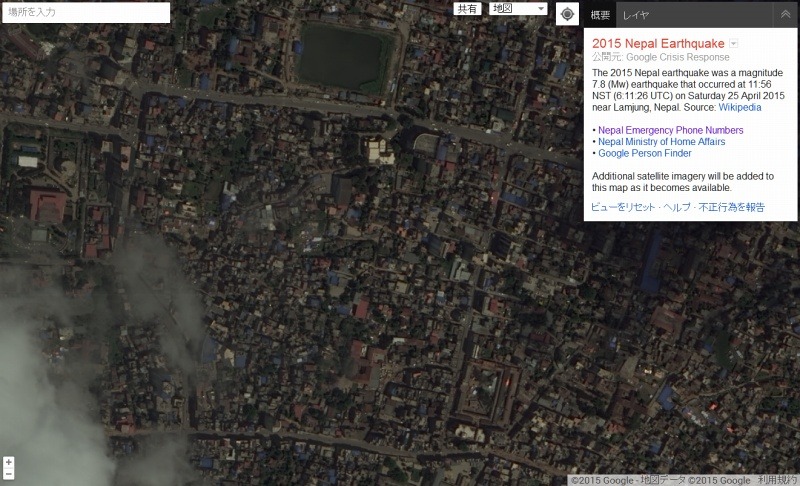This screenshot has height=486, width=800.
Task: Zoom in with the plus button
Action: click(8, 463)
